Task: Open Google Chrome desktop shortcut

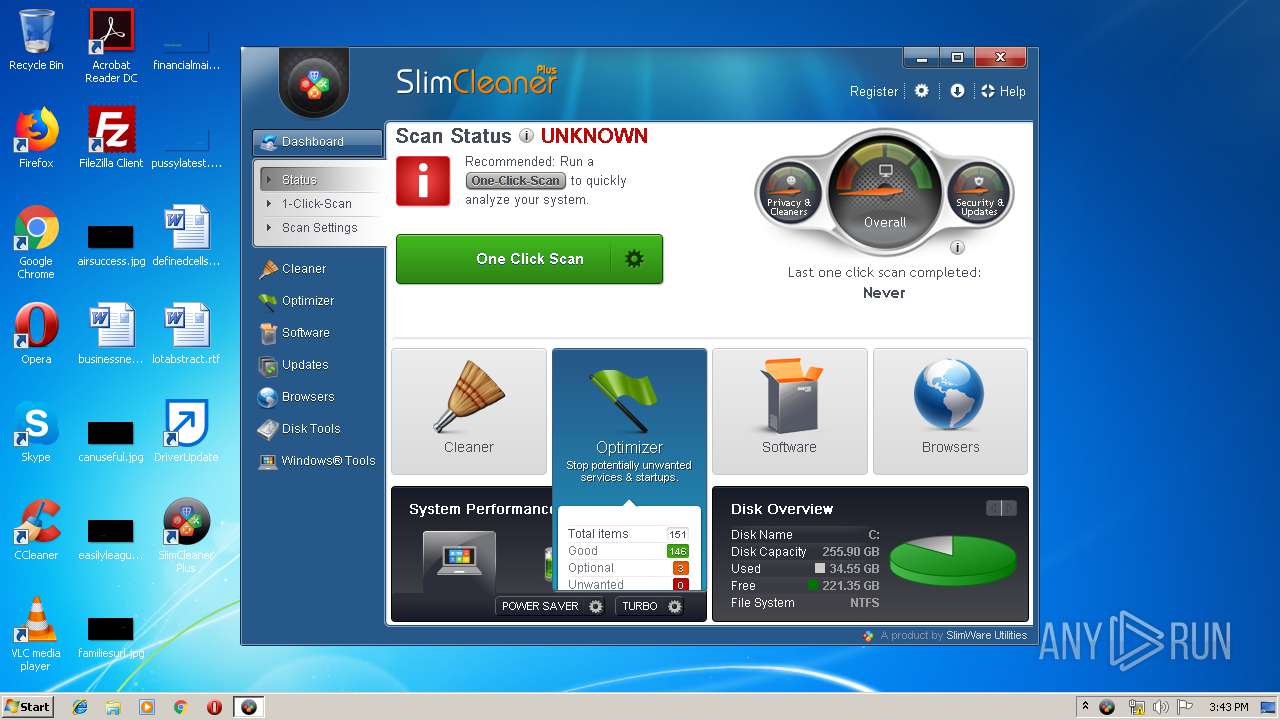Action: coord(36,242)
